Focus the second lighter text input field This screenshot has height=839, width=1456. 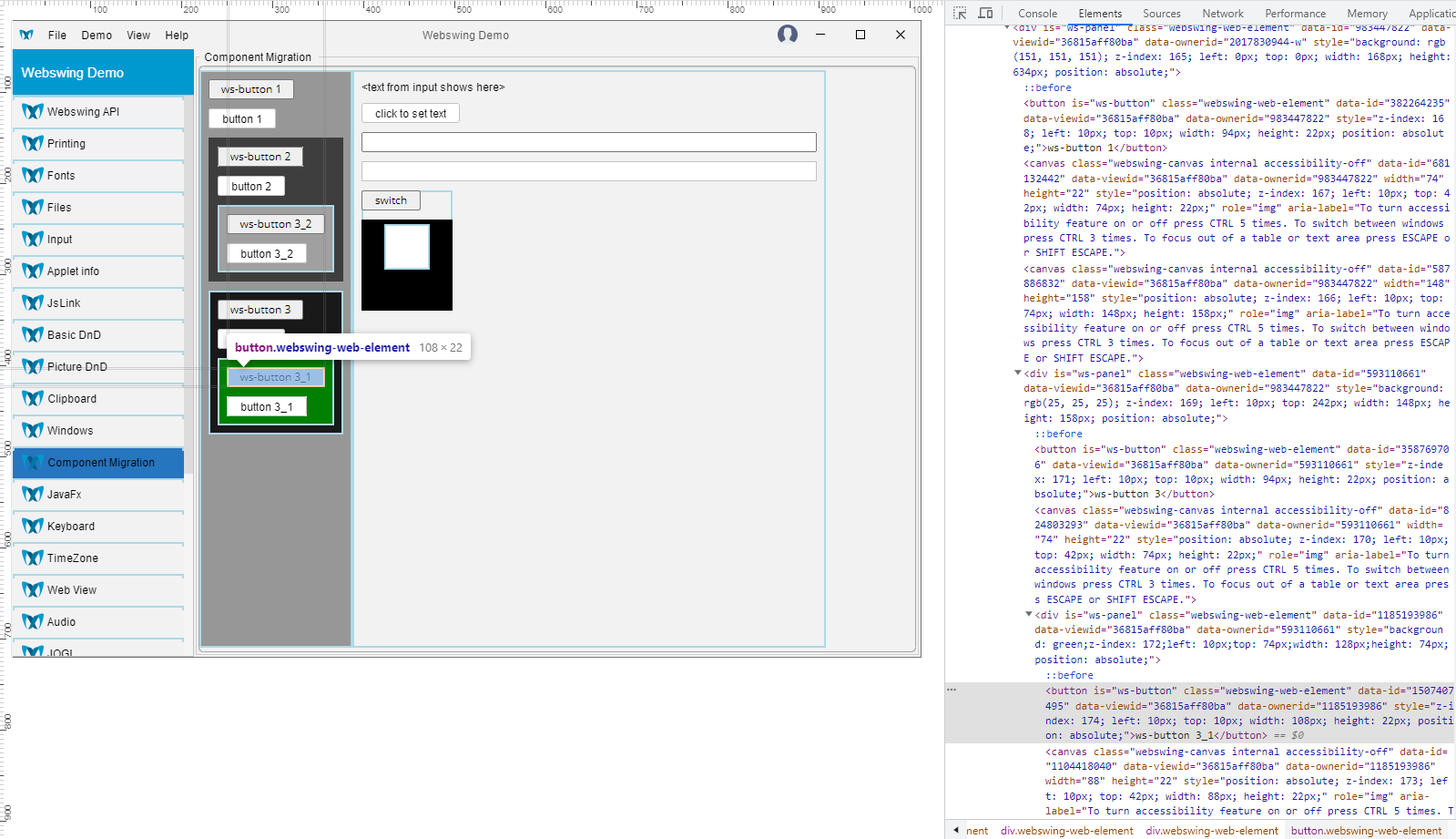(x=589, y=171)
